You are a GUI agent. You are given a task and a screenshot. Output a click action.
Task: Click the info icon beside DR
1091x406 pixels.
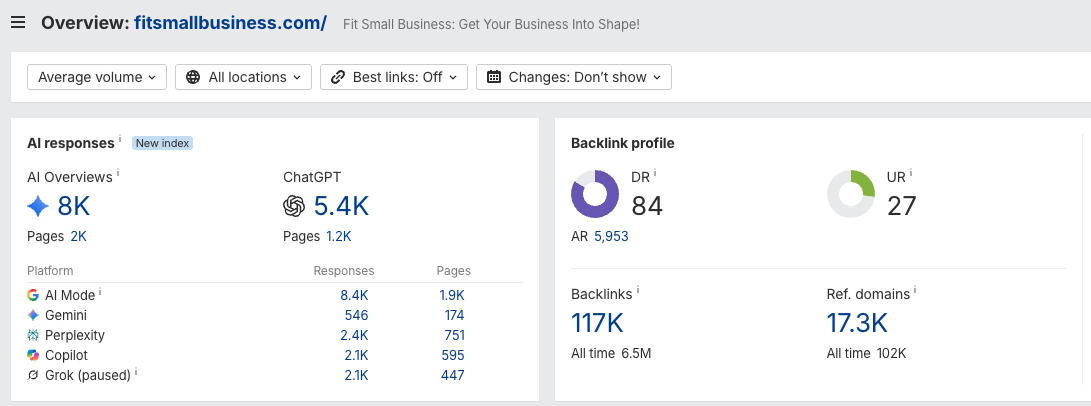point(655,173)
